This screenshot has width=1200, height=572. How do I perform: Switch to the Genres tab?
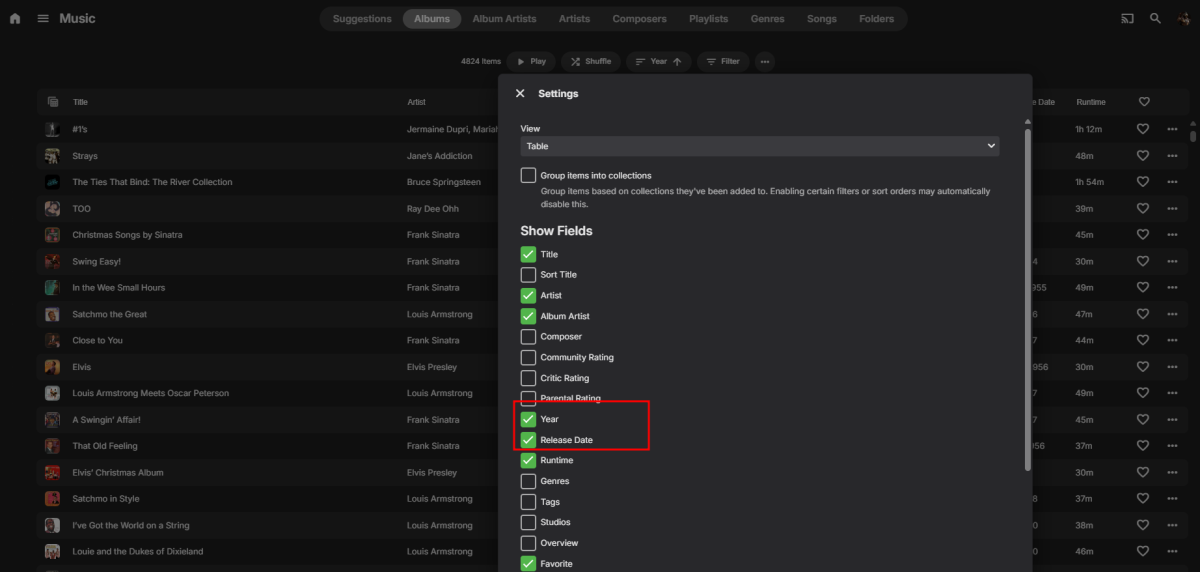coord(767,19)
